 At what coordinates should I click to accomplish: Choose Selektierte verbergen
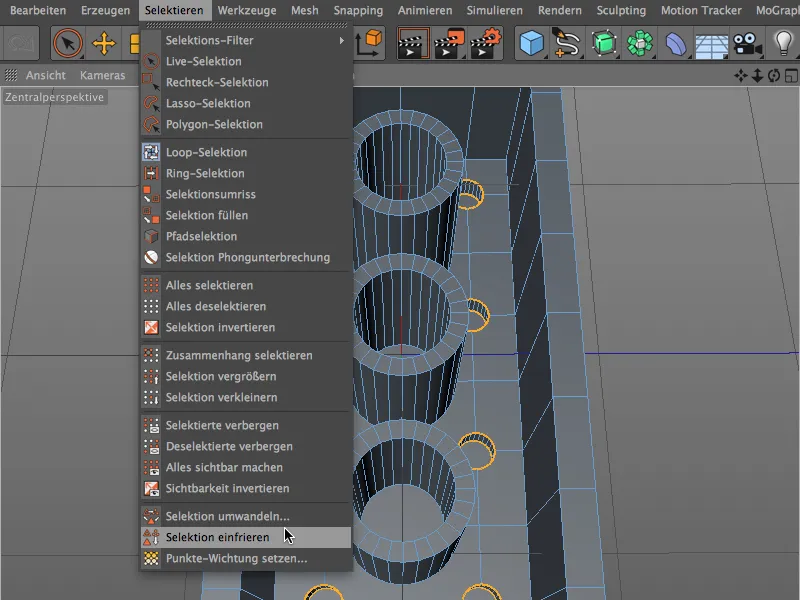point(246,425)
